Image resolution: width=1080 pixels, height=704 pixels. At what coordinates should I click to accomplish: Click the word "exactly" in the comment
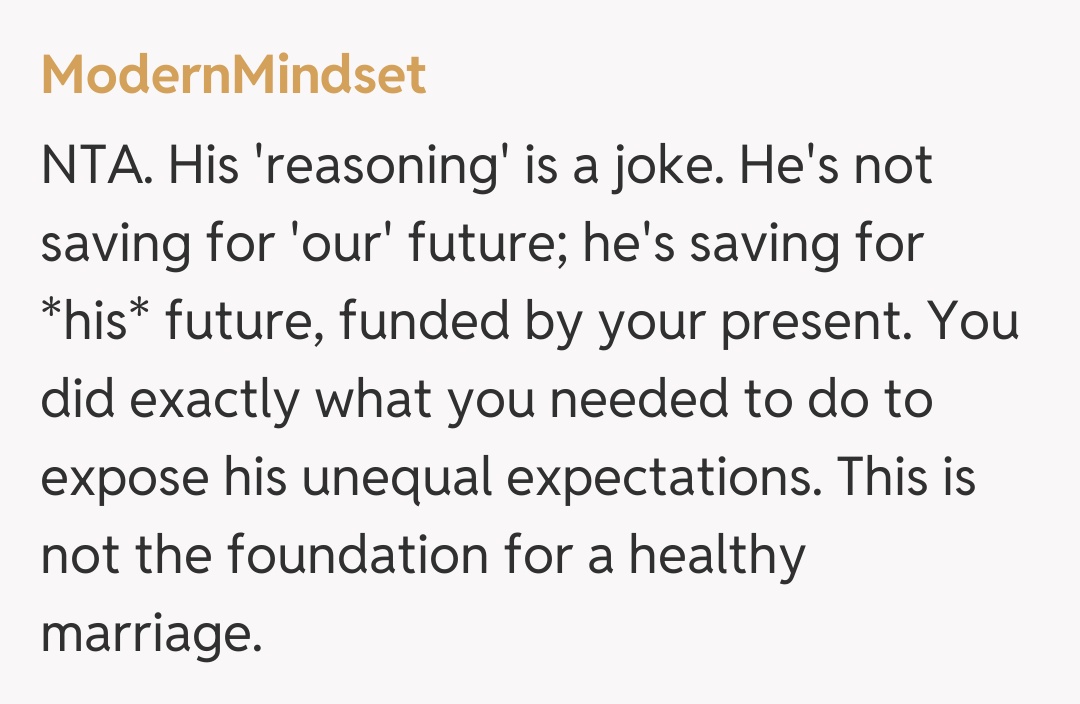214,399
